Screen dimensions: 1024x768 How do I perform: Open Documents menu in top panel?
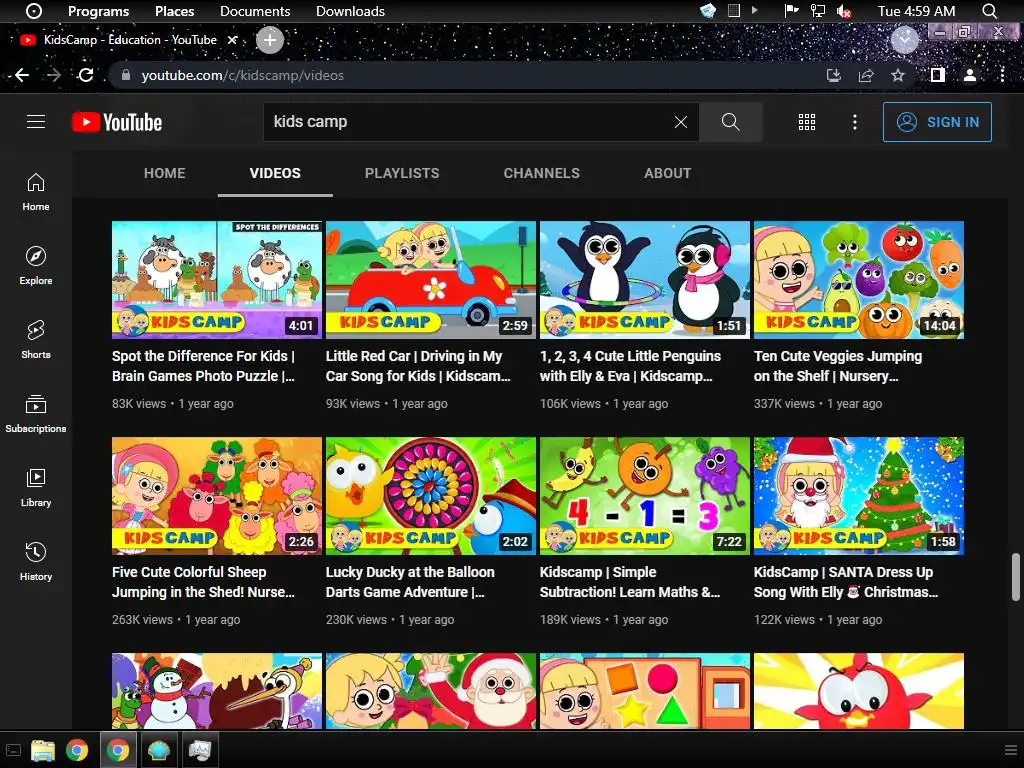[x=255, y=11]
